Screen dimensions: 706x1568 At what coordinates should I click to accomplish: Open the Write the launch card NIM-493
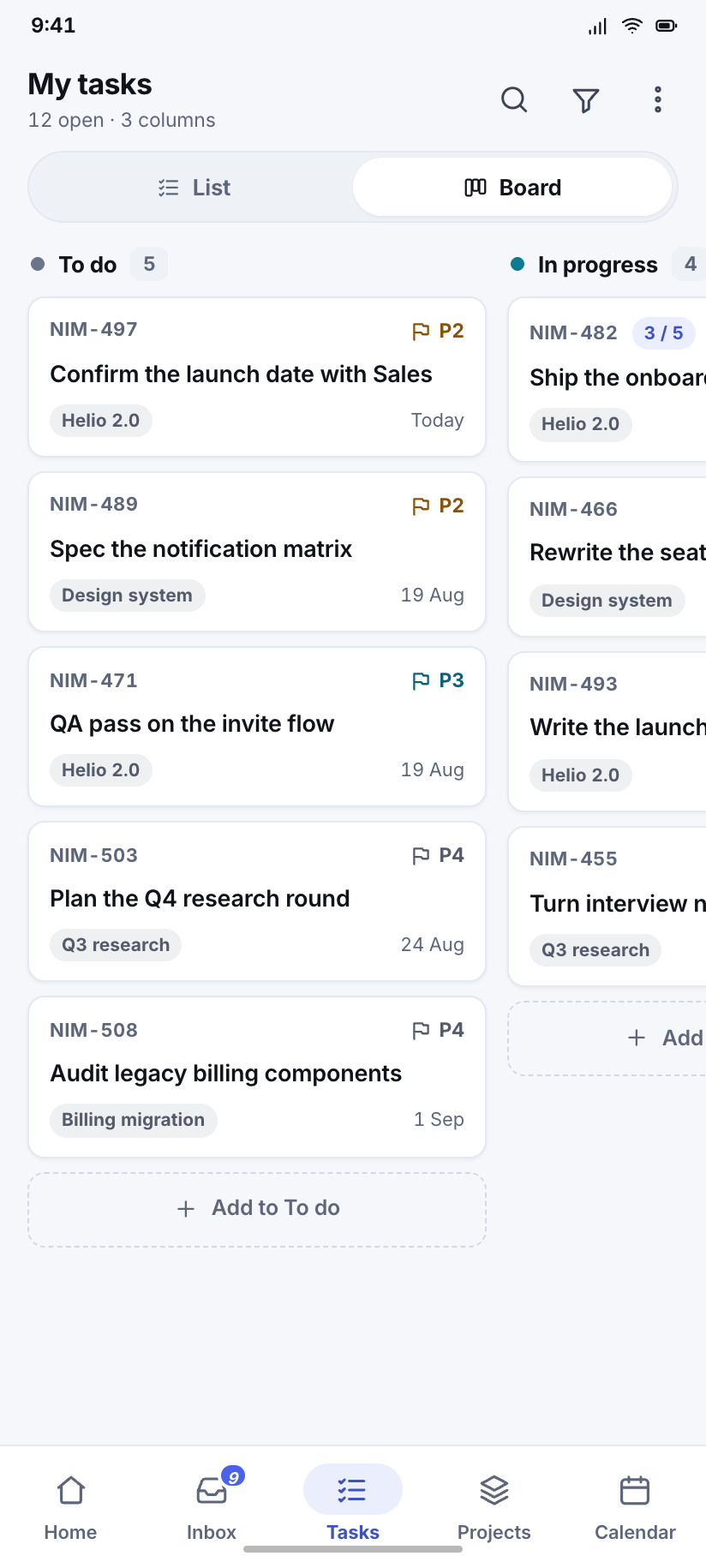coord(607,732)
